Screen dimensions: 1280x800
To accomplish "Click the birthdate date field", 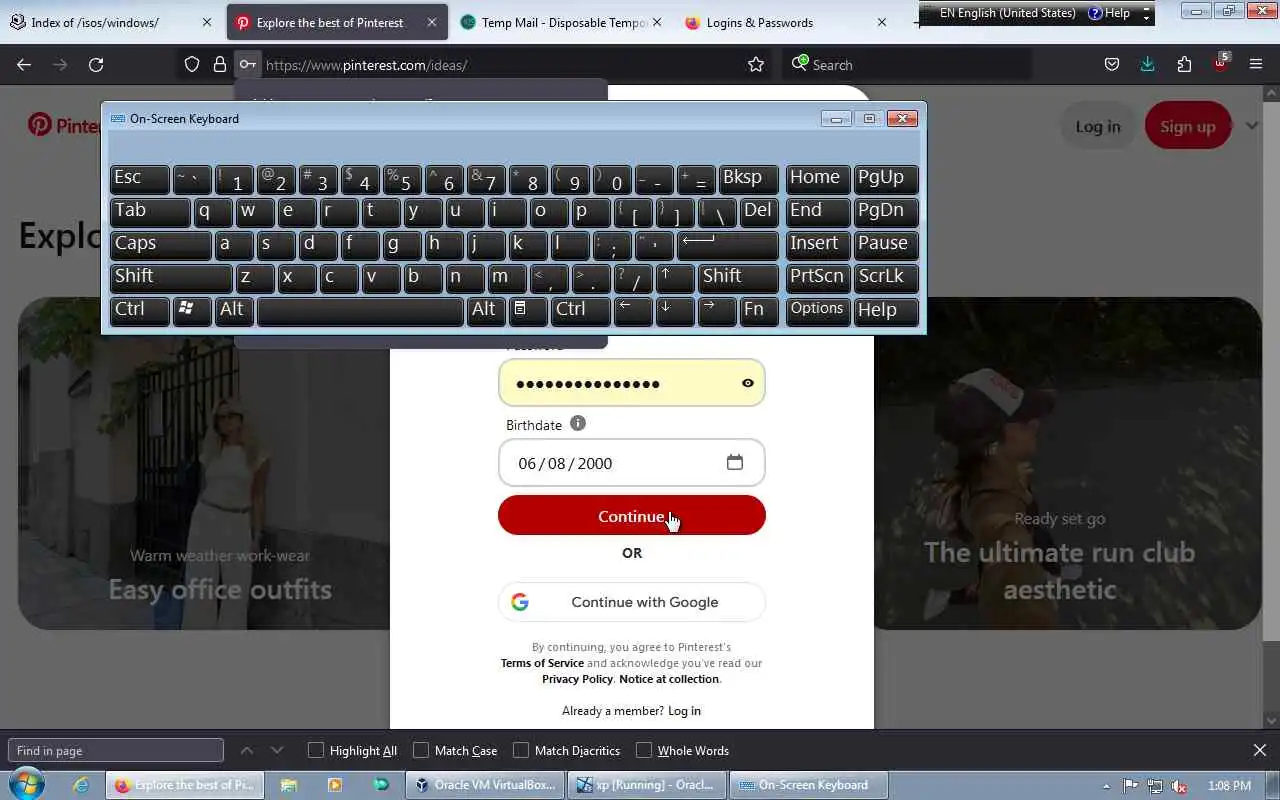I will [x=632, y=463].
